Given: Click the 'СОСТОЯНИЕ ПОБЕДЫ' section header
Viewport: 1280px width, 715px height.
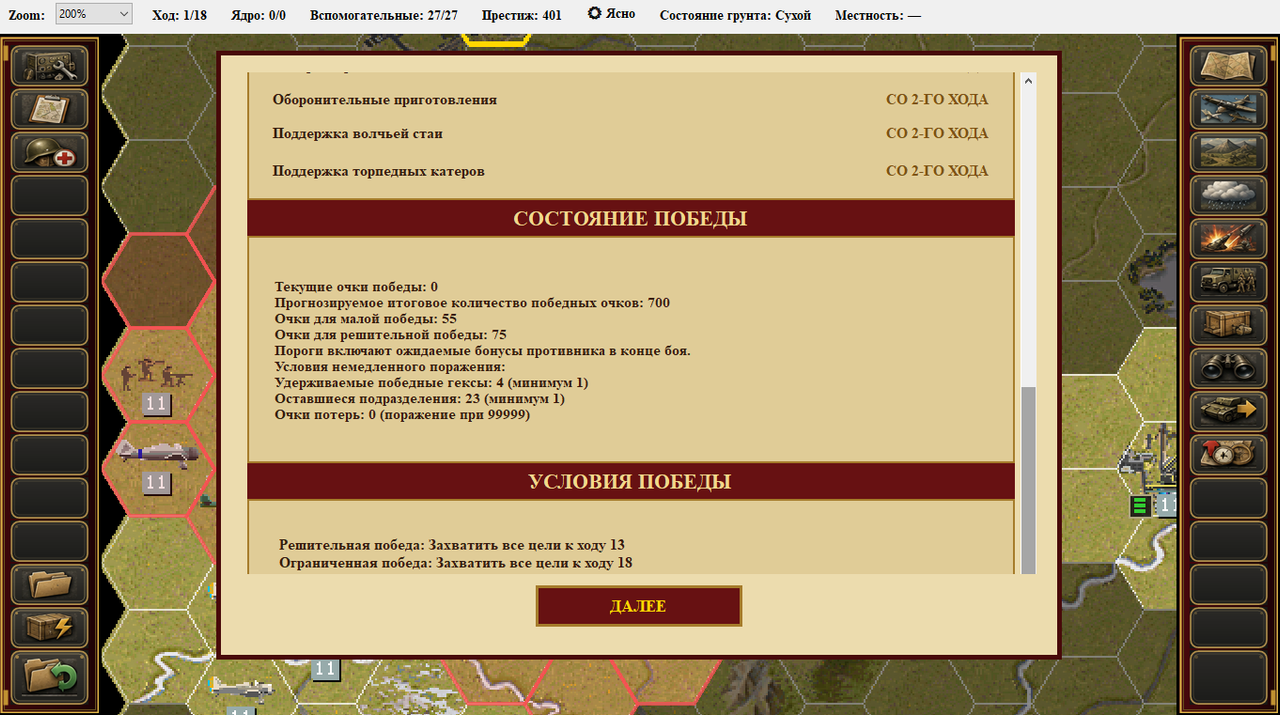Looking at the screenshot, I should coord(631,218).
